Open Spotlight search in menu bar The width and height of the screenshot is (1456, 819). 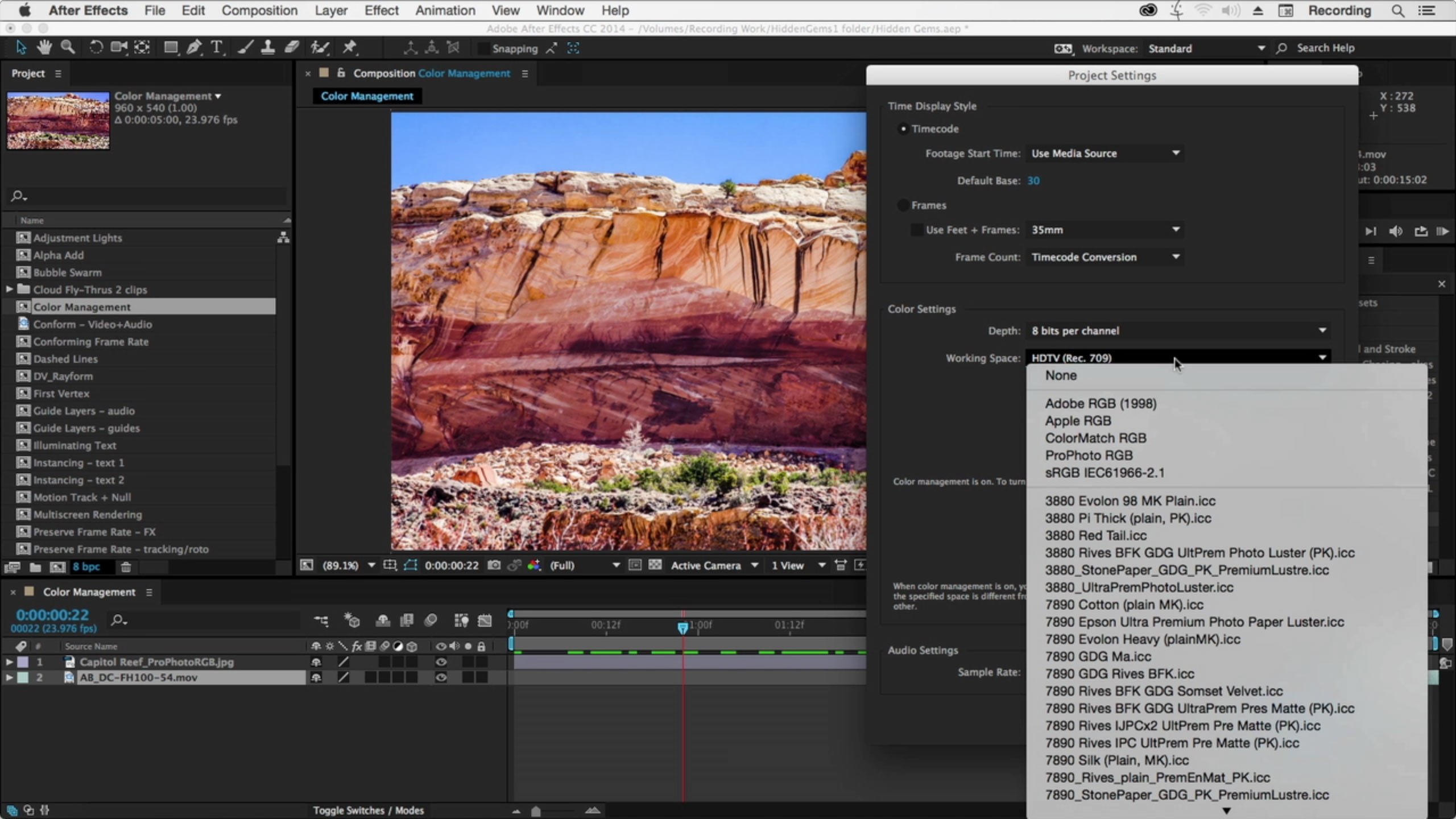(x=1397, y=11)
